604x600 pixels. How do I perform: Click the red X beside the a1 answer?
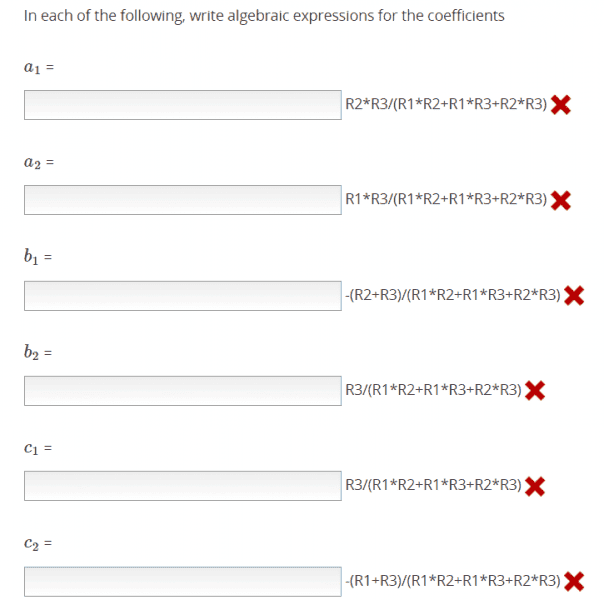561,105
